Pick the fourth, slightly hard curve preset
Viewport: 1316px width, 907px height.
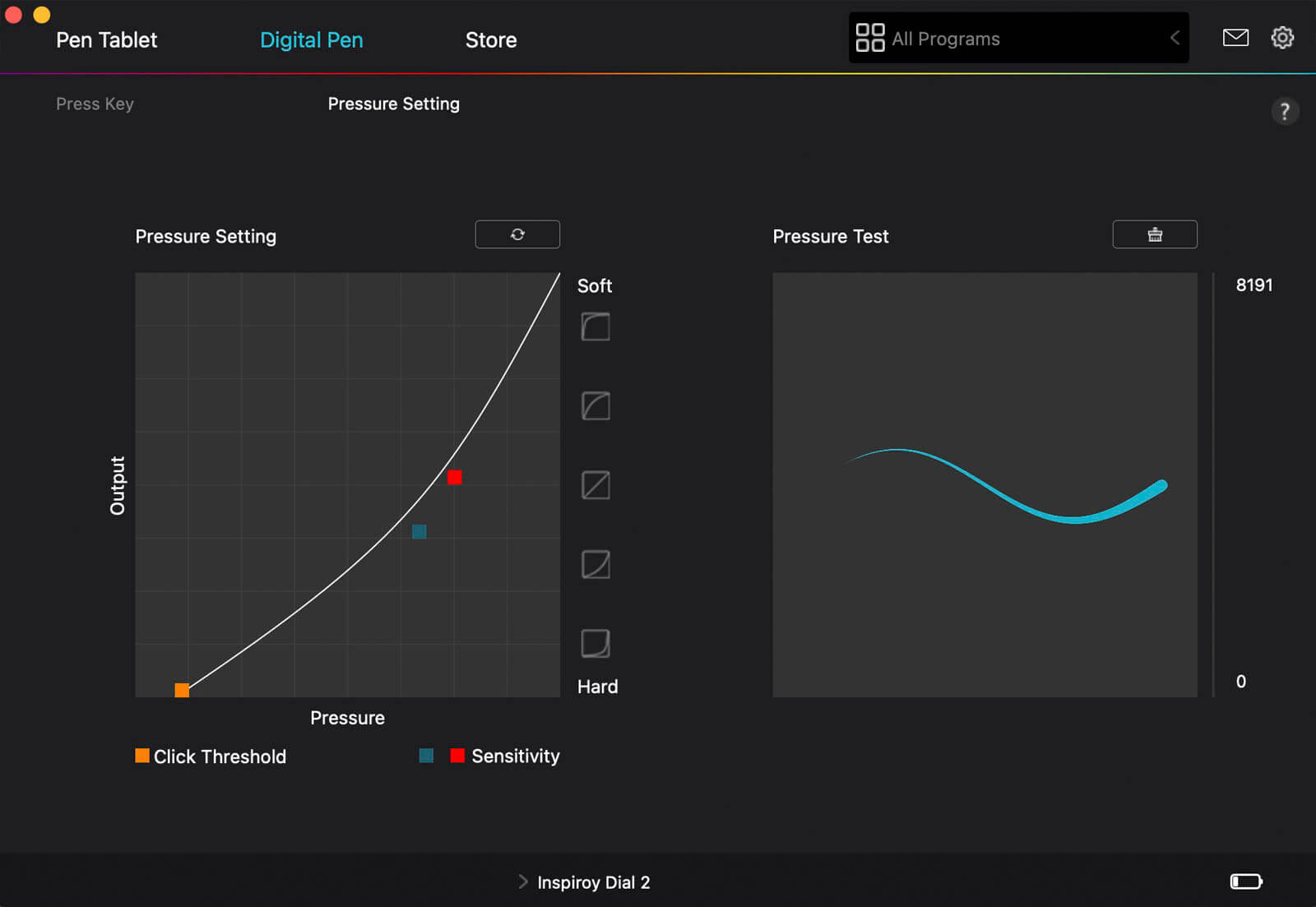pyautogui.click(x=595, y=564)
